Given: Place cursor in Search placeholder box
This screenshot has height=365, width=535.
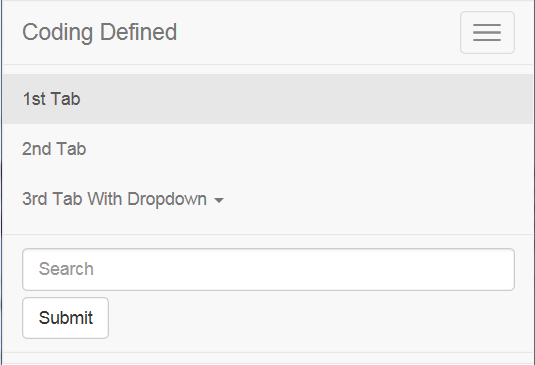Looking at the screenshot, I should click(x=269, y=269).
